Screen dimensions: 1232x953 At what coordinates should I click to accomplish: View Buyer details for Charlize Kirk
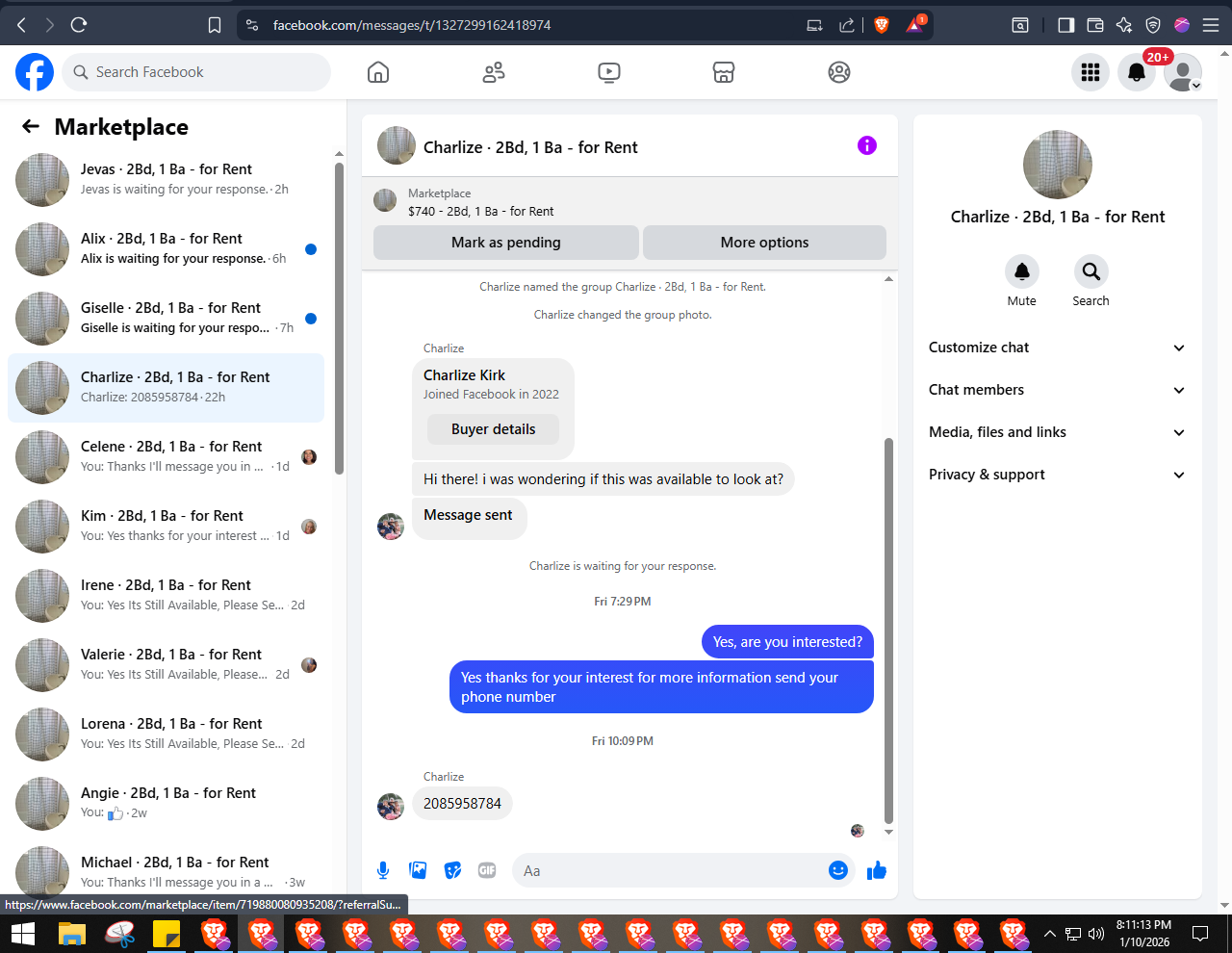(x=493, y=429)
